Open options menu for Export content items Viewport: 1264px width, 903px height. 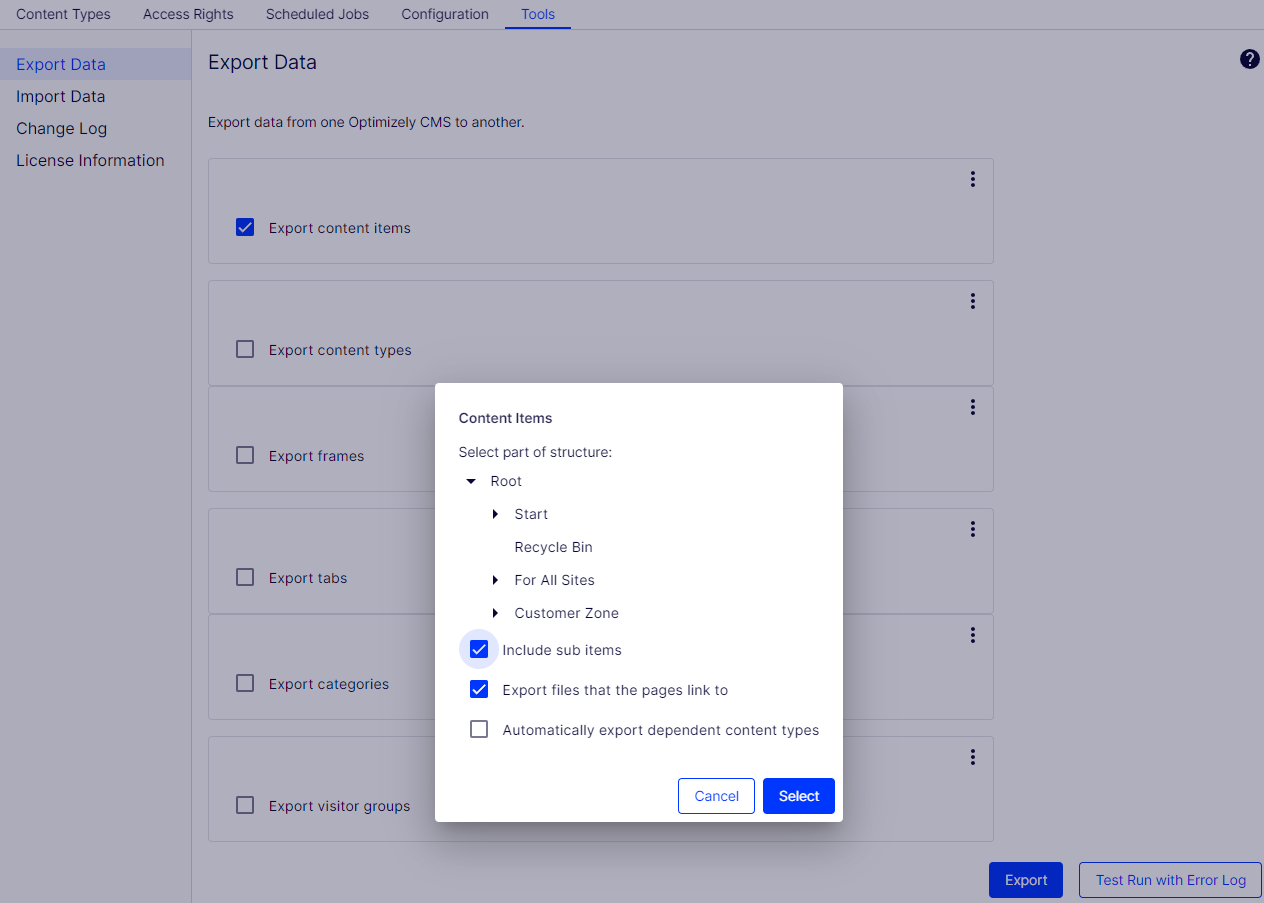click(972, 179)
